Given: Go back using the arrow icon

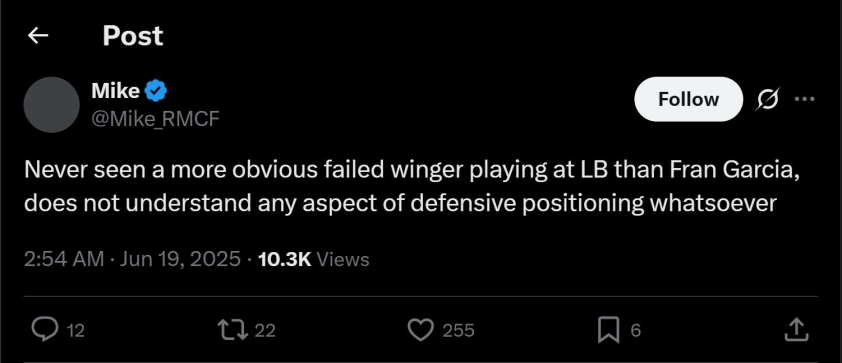Looking at the screenshot, I should point(38,36).
